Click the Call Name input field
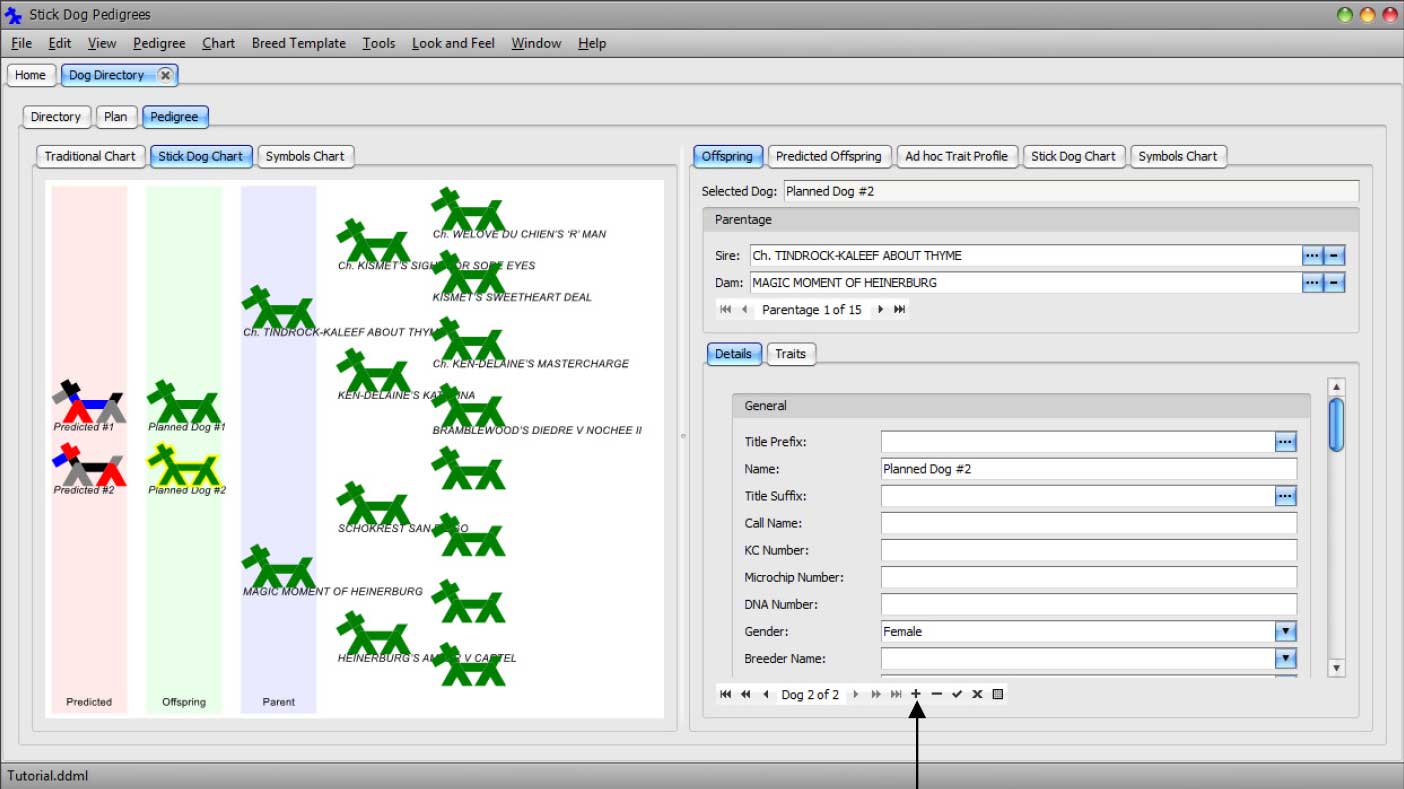The height and width of the screenshot is (789, 1404). click(x=1088, y=523)
